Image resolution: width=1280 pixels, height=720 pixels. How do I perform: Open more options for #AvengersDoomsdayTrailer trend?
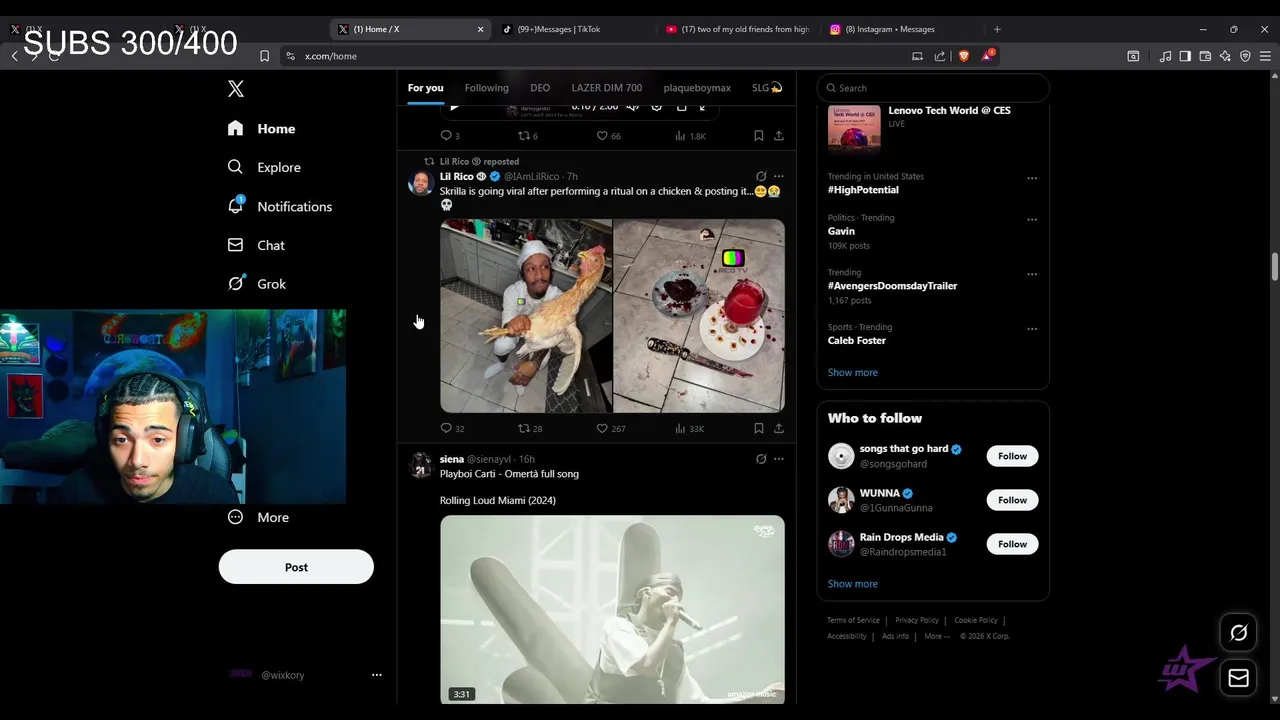point(1032,274)
